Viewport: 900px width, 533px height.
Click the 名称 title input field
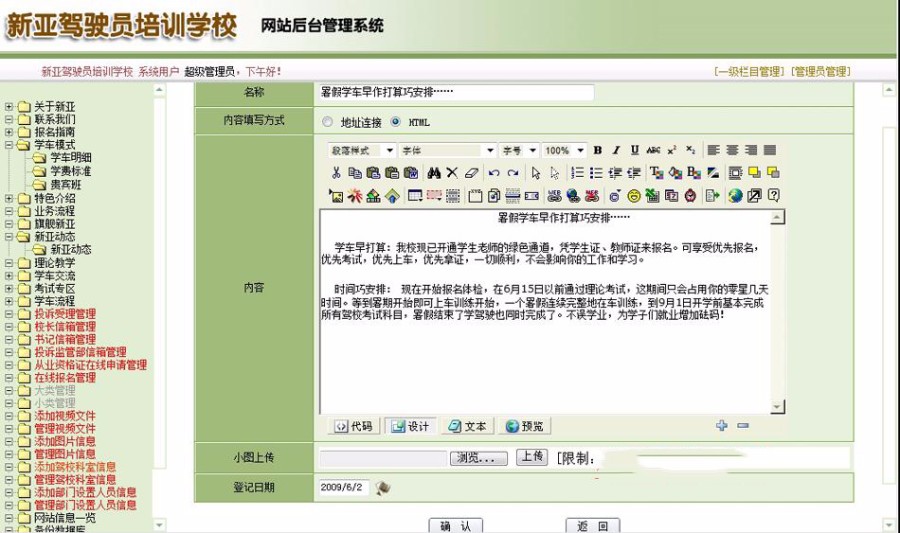click(x=456, y=92)
